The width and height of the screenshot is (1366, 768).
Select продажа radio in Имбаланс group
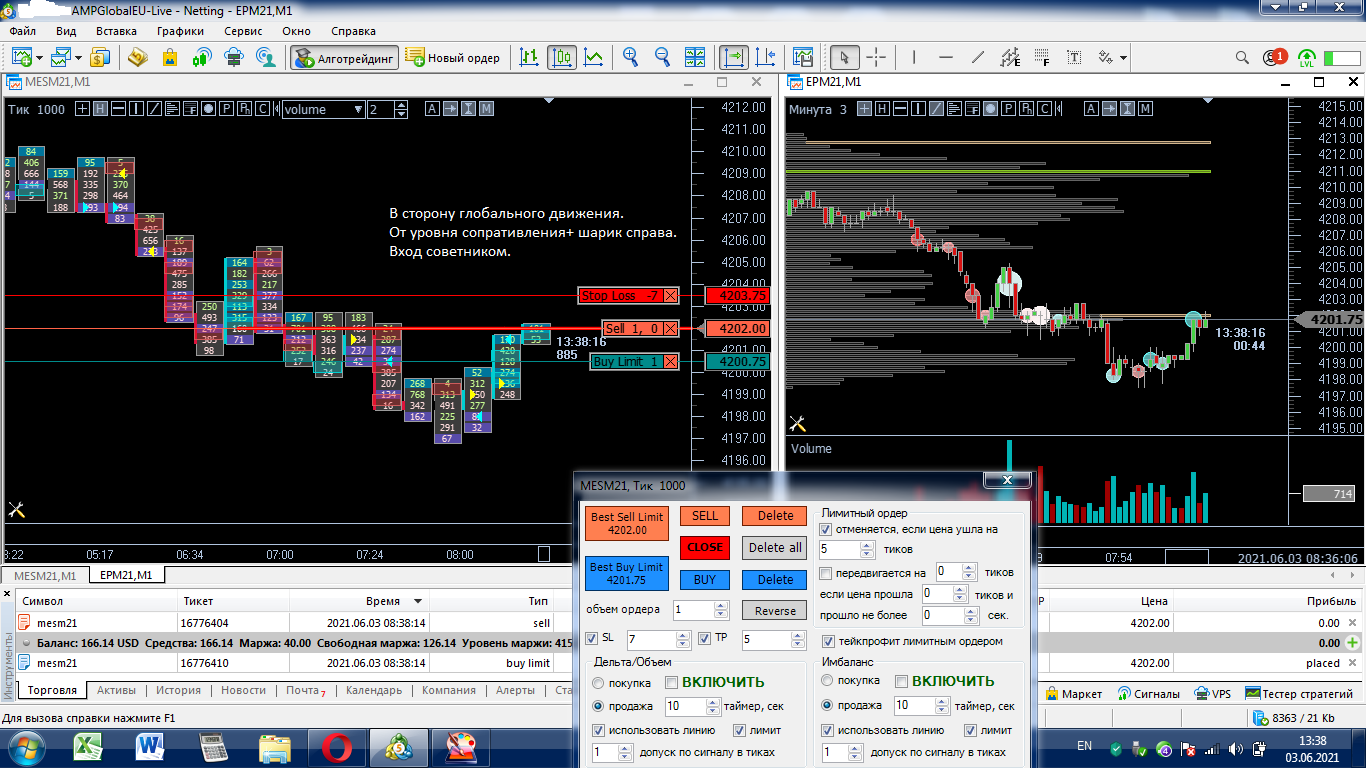(827, 705)
